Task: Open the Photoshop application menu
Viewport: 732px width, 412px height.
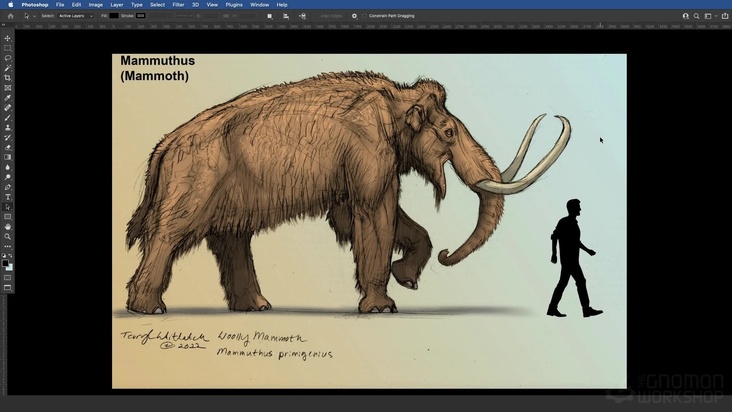Action: pyautogui.click(x=35, y=5)
